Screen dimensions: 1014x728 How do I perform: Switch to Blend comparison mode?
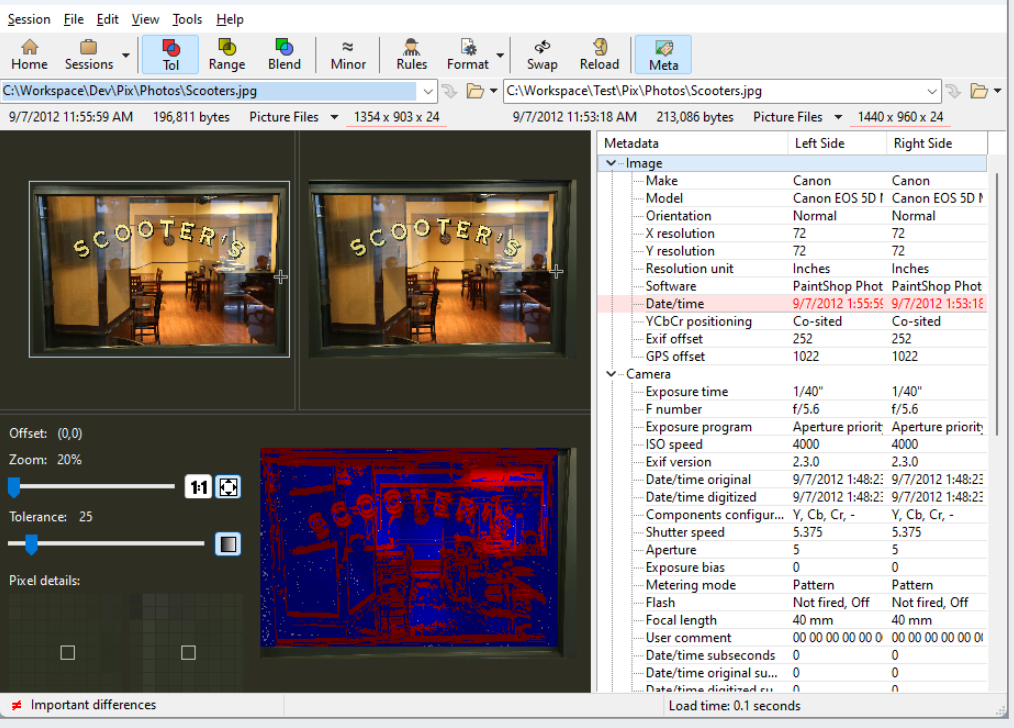(x=284, y=55)
